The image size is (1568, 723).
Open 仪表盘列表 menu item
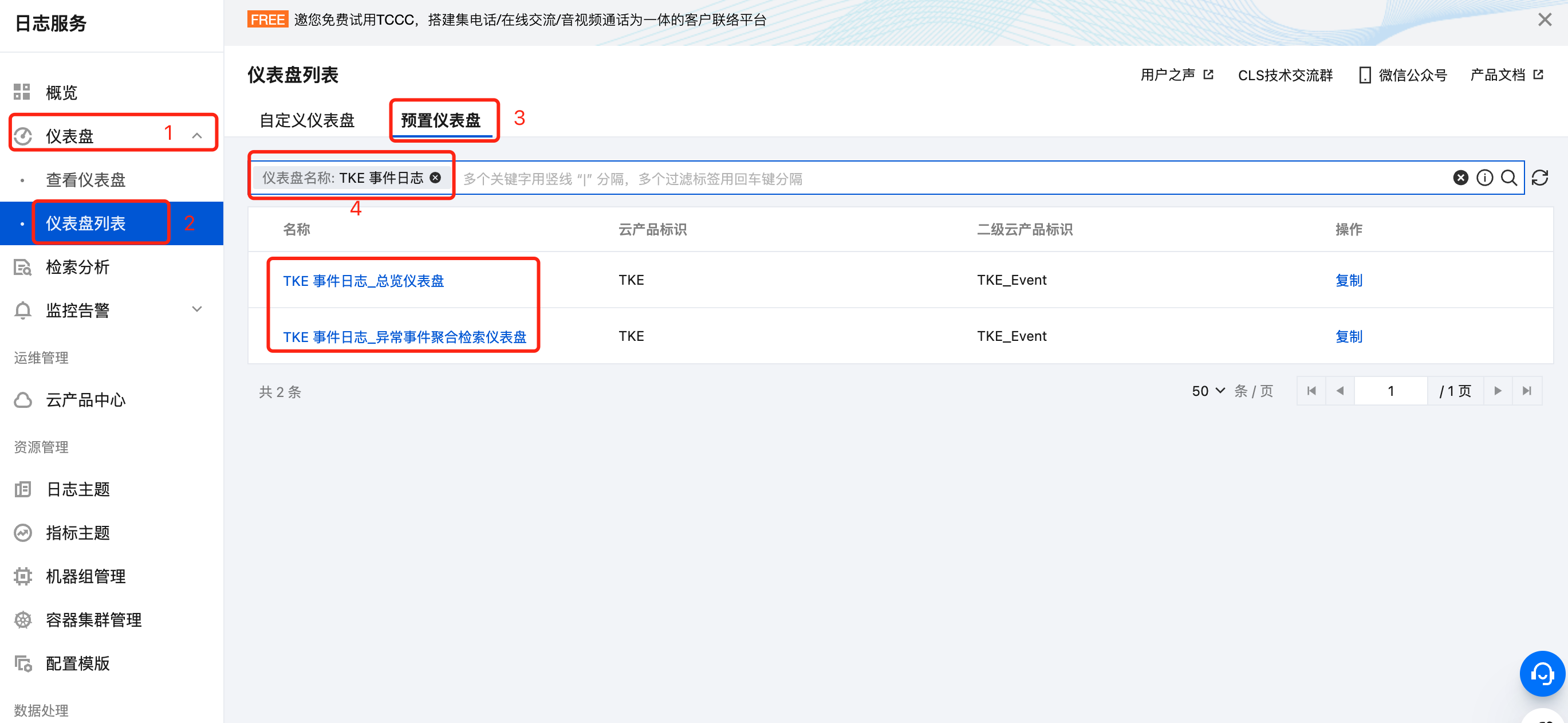(x=86, y=223)
